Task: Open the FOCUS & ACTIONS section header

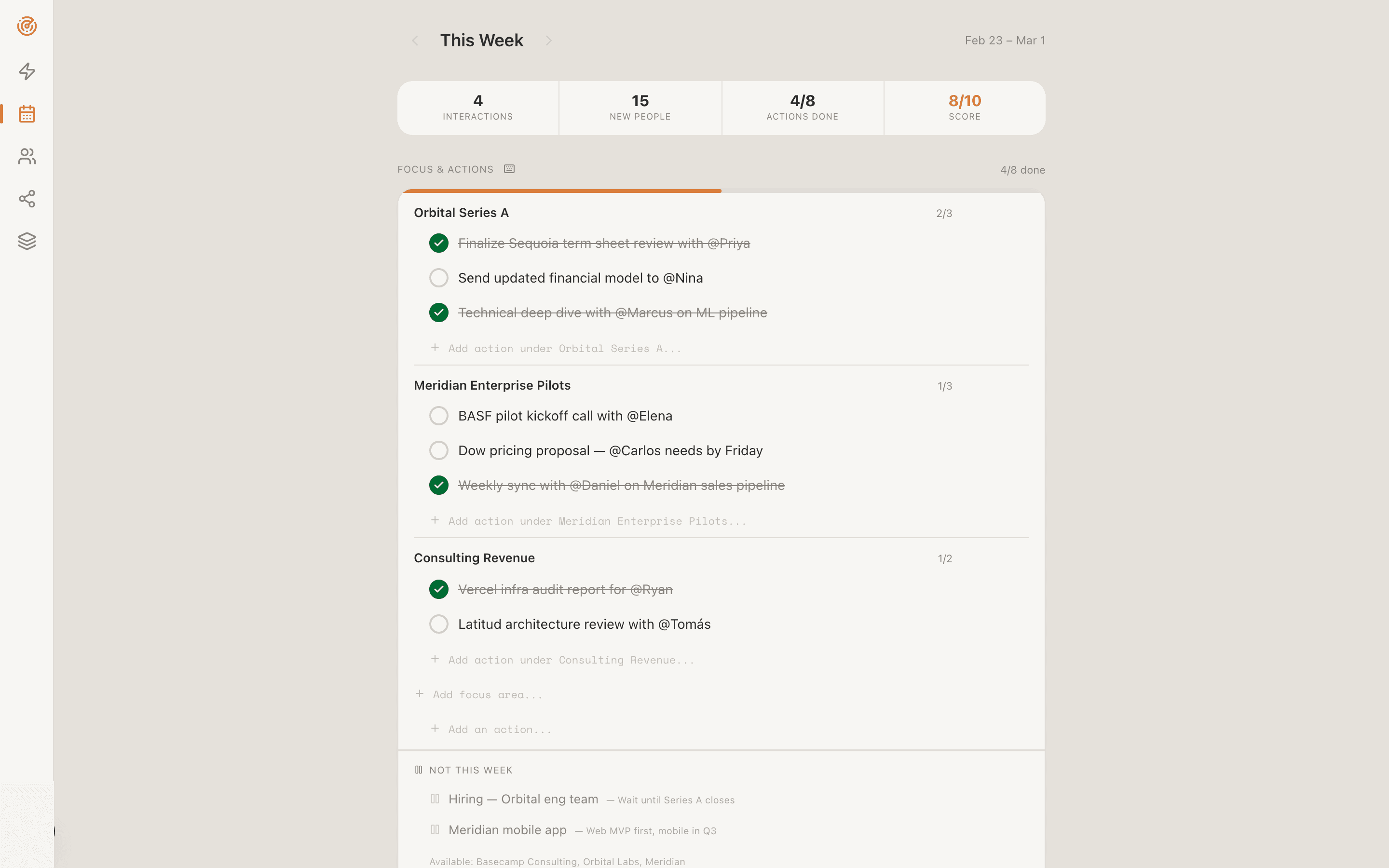Action: pyautogui.click(x=446, y=169)
